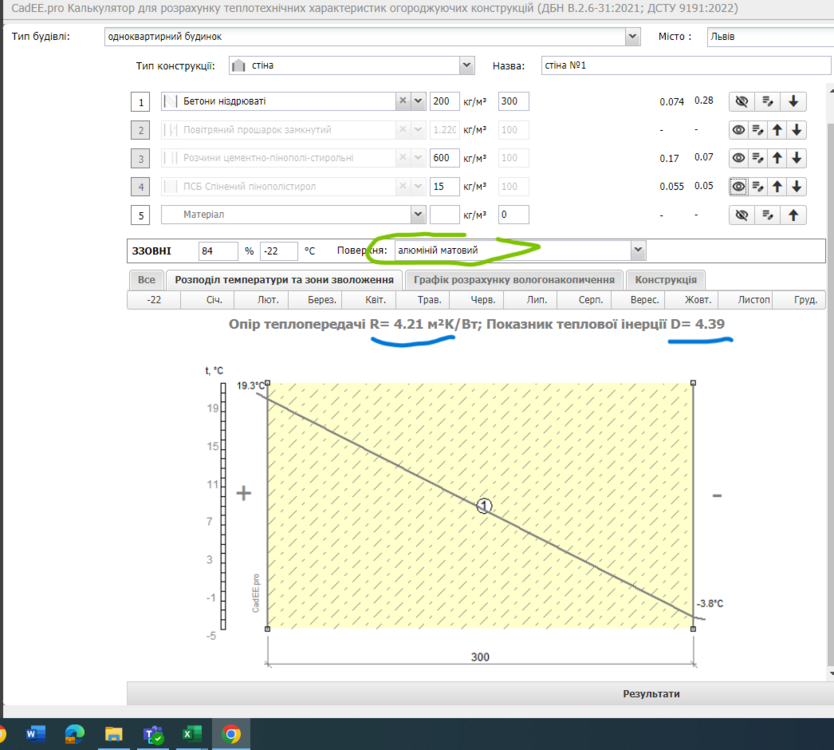The image size is (834, 750).
Task: Expand Тип будівлі dropdown
Action: [632, 37]
